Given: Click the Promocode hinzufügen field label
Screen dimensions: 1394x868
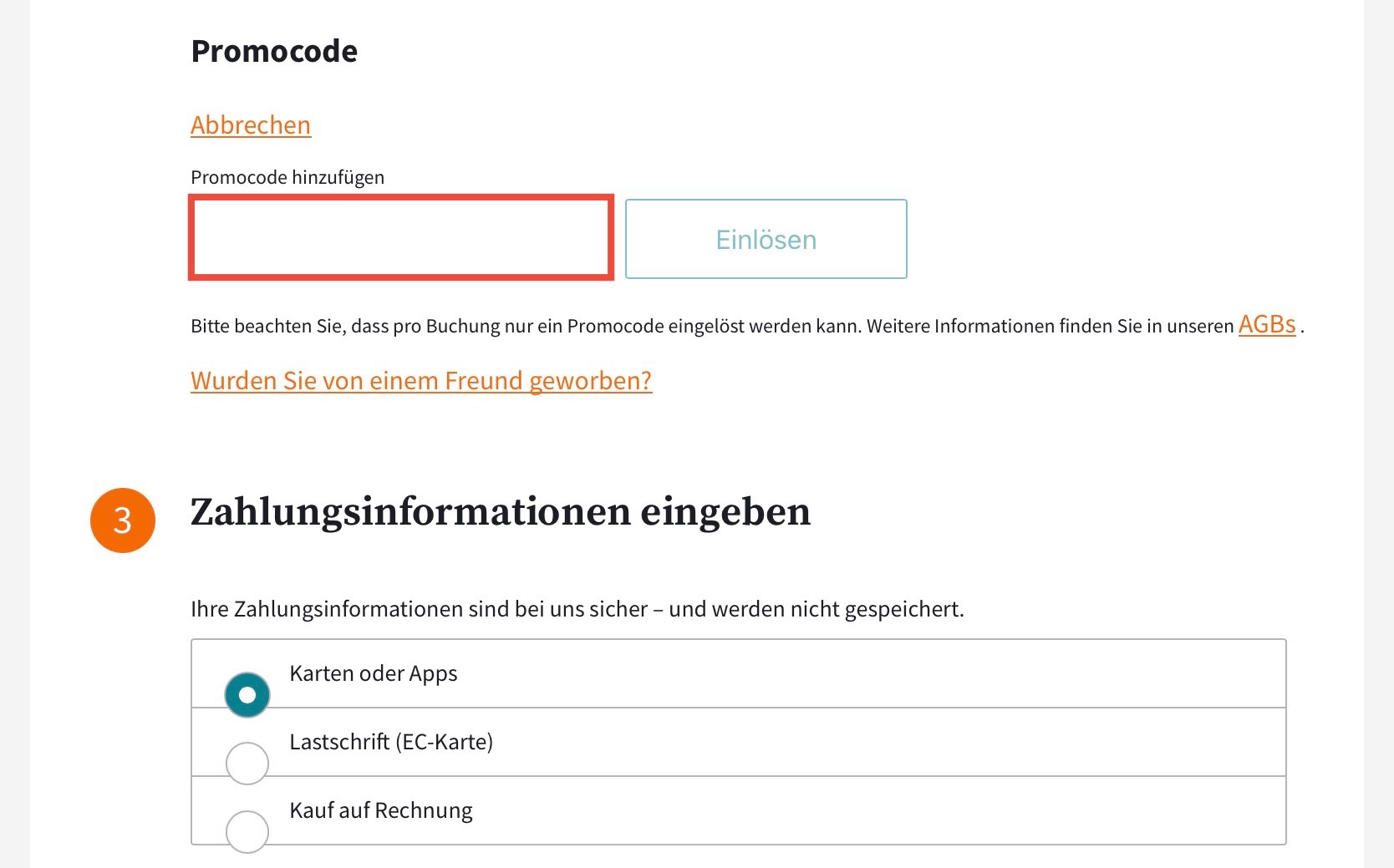Looking at the screenshot, I should (x=287, y=177).
